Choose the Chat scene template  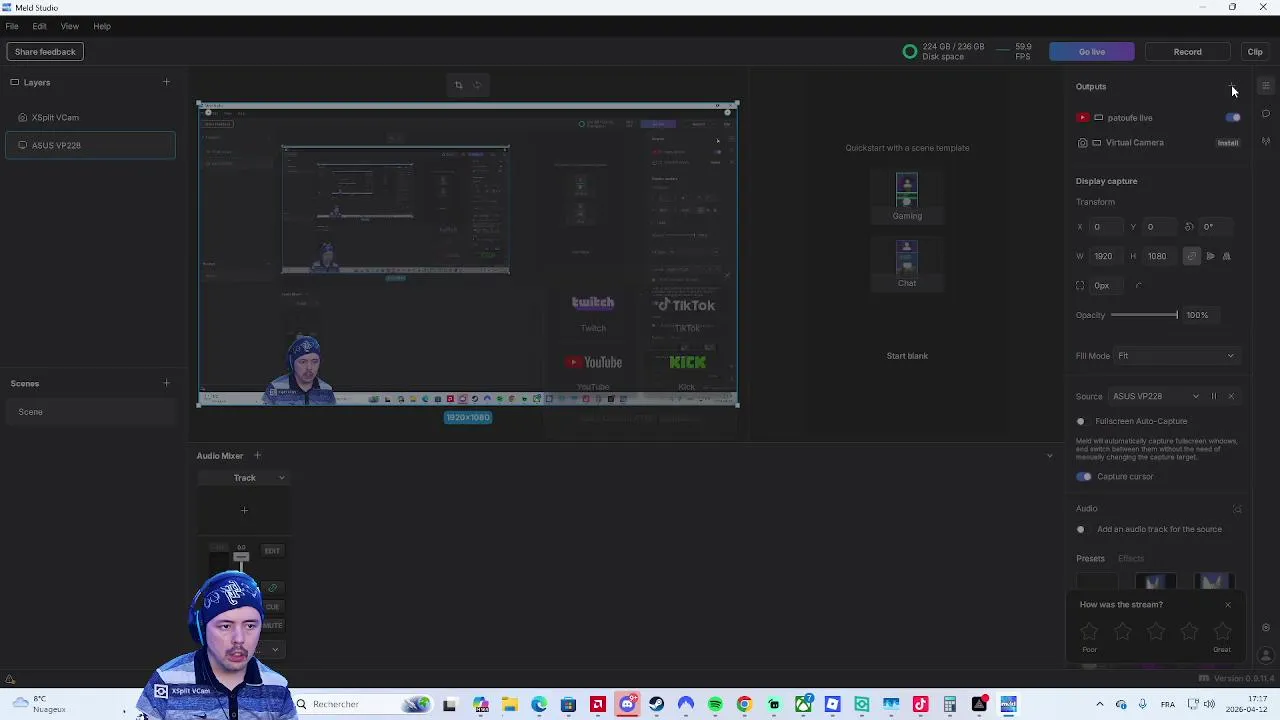pyautogui.click(x=907, y=264)
